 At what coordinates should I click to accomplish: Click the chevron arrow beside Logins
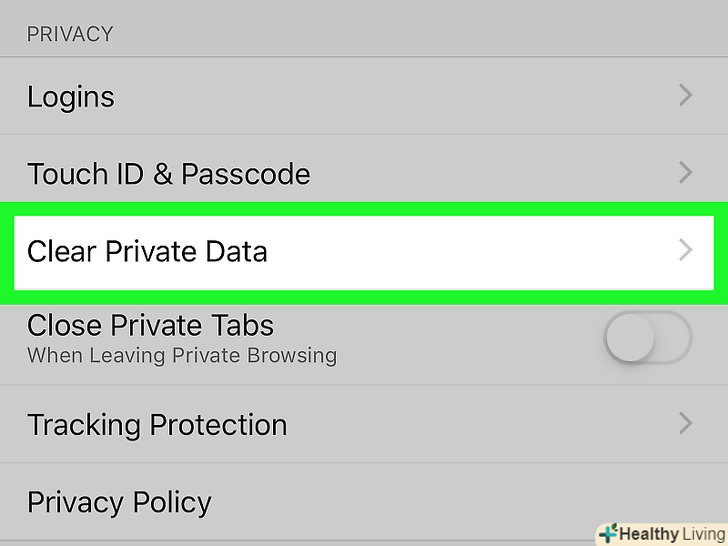tap(685, 95)
